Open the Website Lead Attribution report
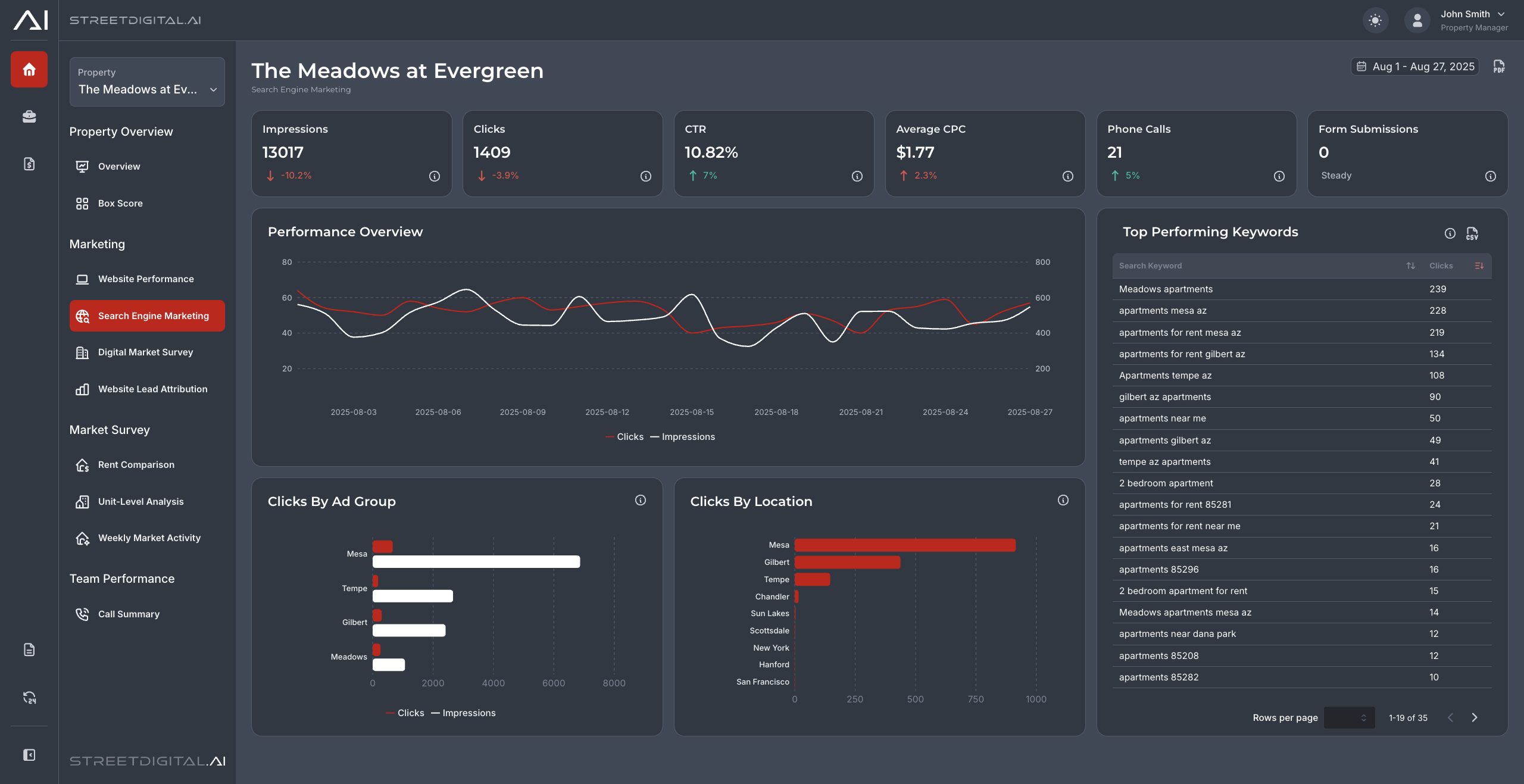The image size is (1524, 784). pyautogui.click(x=152, y=389)
